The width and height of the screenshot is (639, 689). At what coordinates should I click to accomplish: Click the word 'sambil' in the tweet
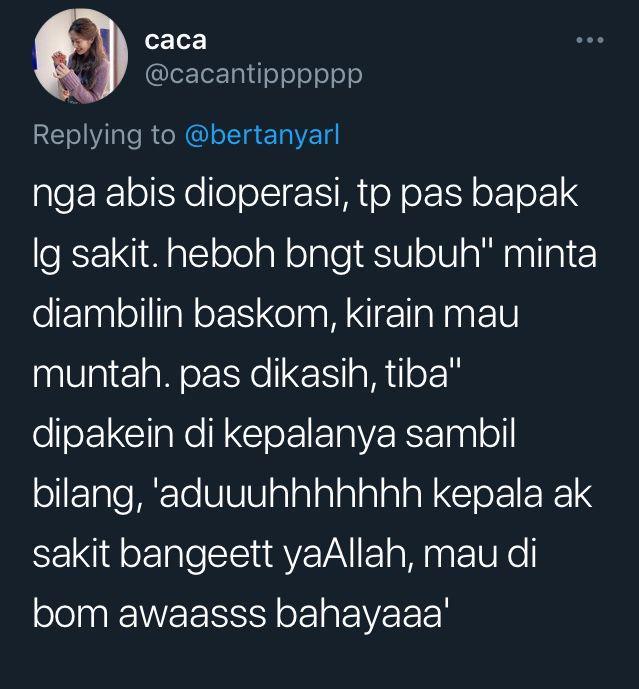pos(460,434)
